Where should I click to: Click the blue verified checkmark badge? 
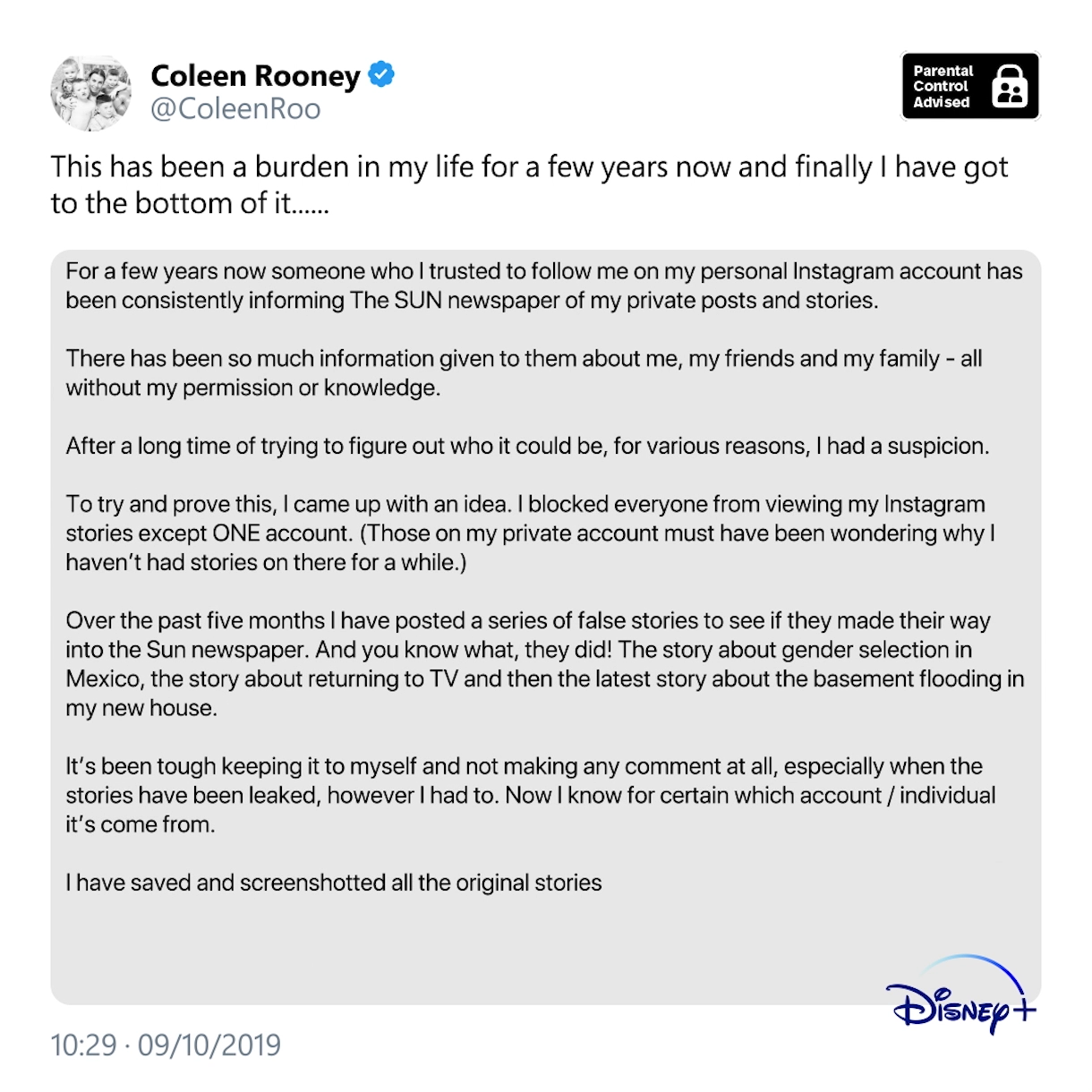click(382, 74)
